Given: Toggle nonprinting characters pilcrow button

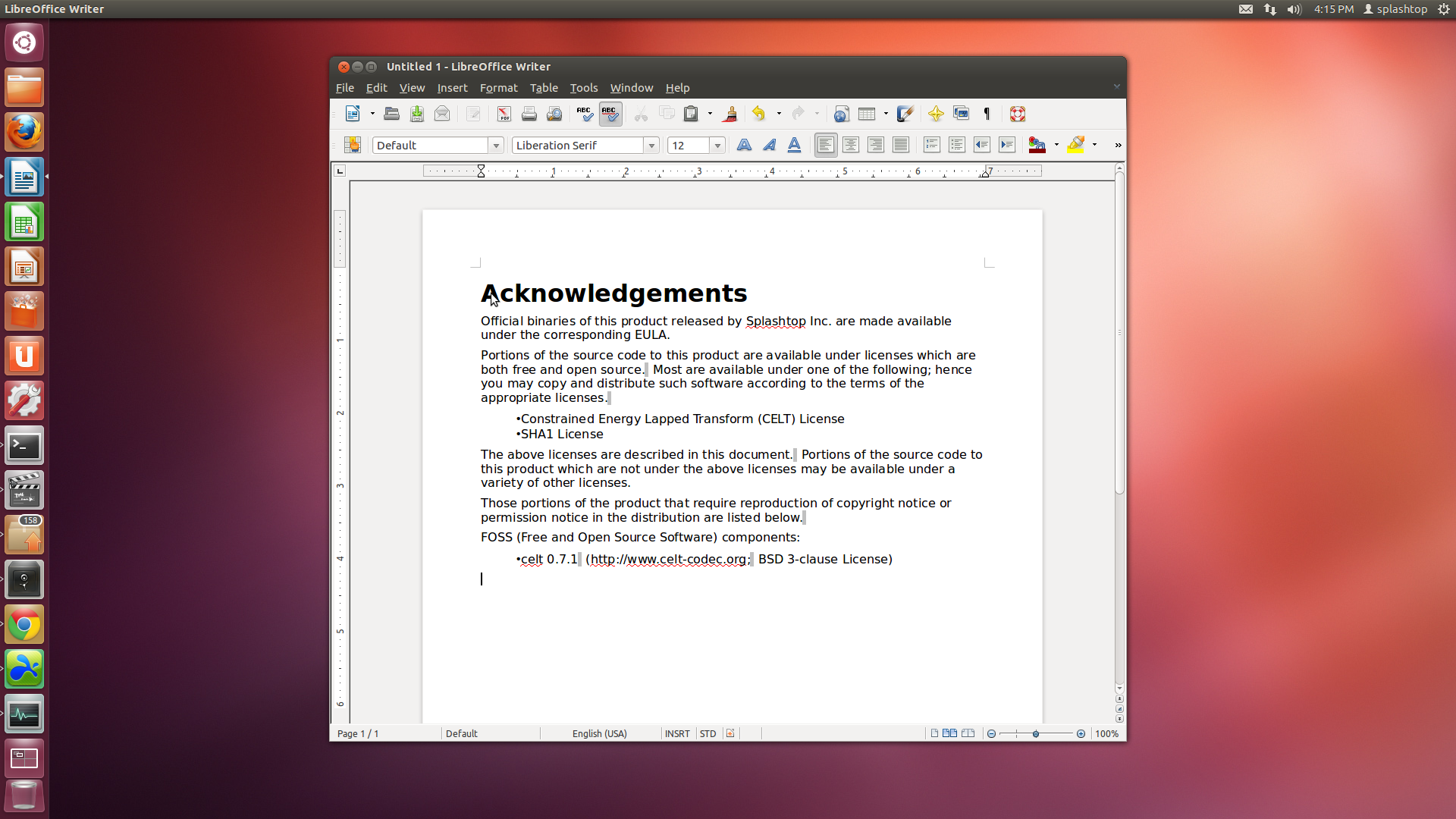Looking at the screenshot, I should click(x=987, y=114).
